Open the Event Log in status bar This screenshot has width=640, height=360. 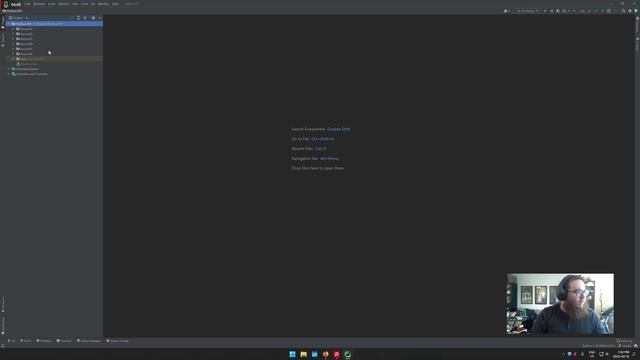click(624, 341)
